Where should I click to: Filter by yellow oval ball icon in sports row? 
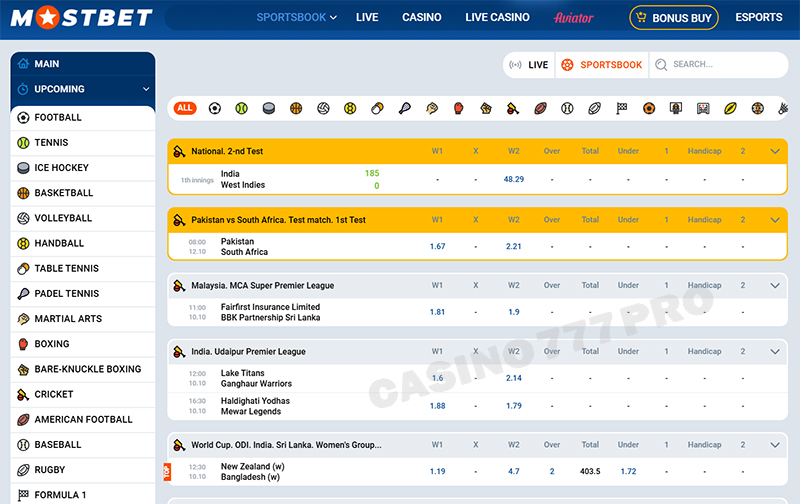pyautogui.click(x=730, y=108)
